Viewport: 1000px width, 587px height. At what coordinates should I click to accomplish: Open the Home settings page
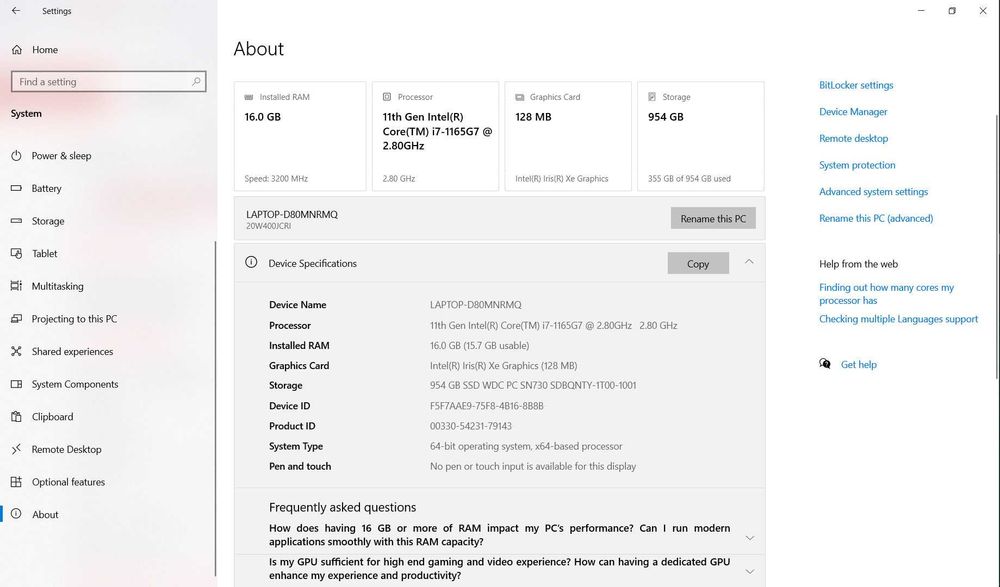point(44,50)
